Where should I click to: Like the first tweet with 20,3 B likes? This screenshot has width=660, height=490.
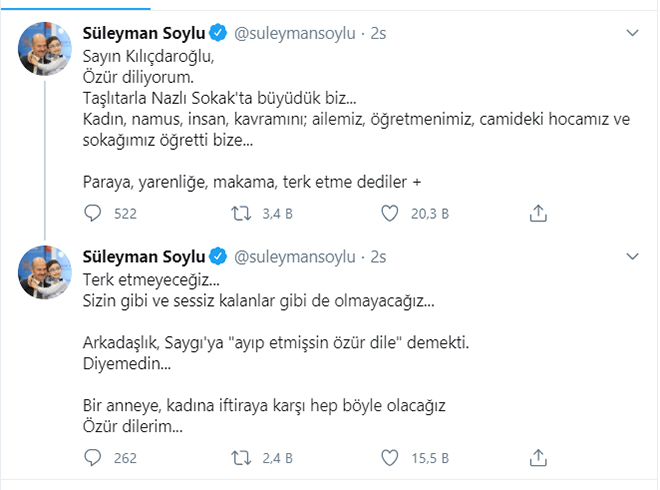pyautogui.click(x=392, y=213)
